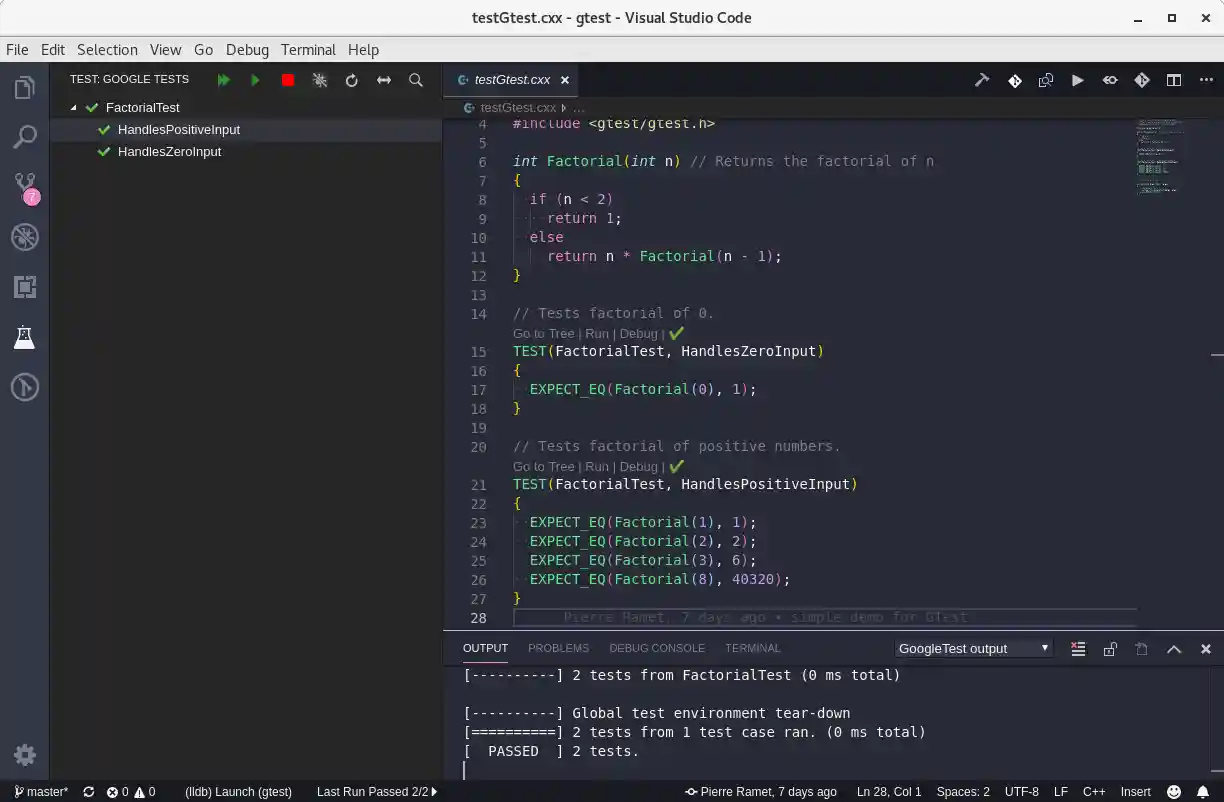
Task: Toggle output scroll lock icon
Action: [x=1110, y=649]
